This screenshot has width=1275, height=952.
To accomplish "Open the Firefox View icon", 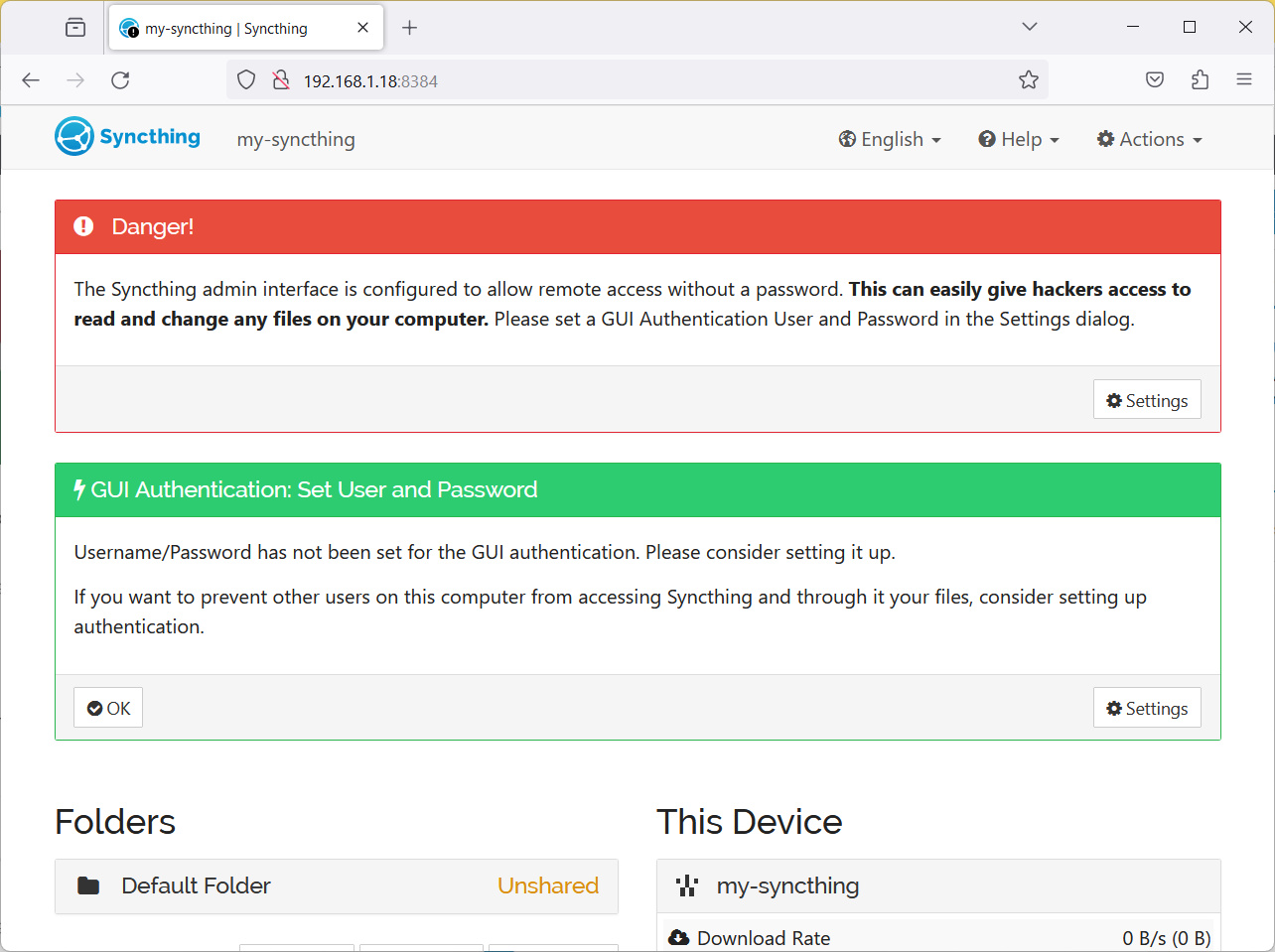I will (x=75, y=28).
